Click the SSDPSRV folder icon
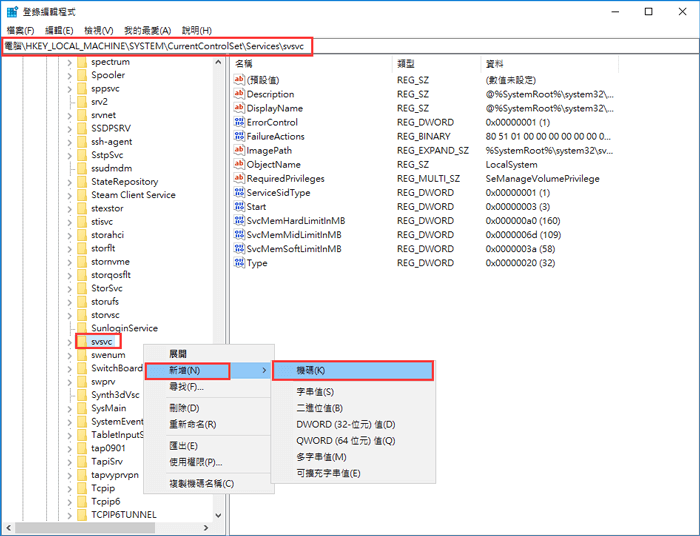Screen dimensions: 700x536 [82, 128]
